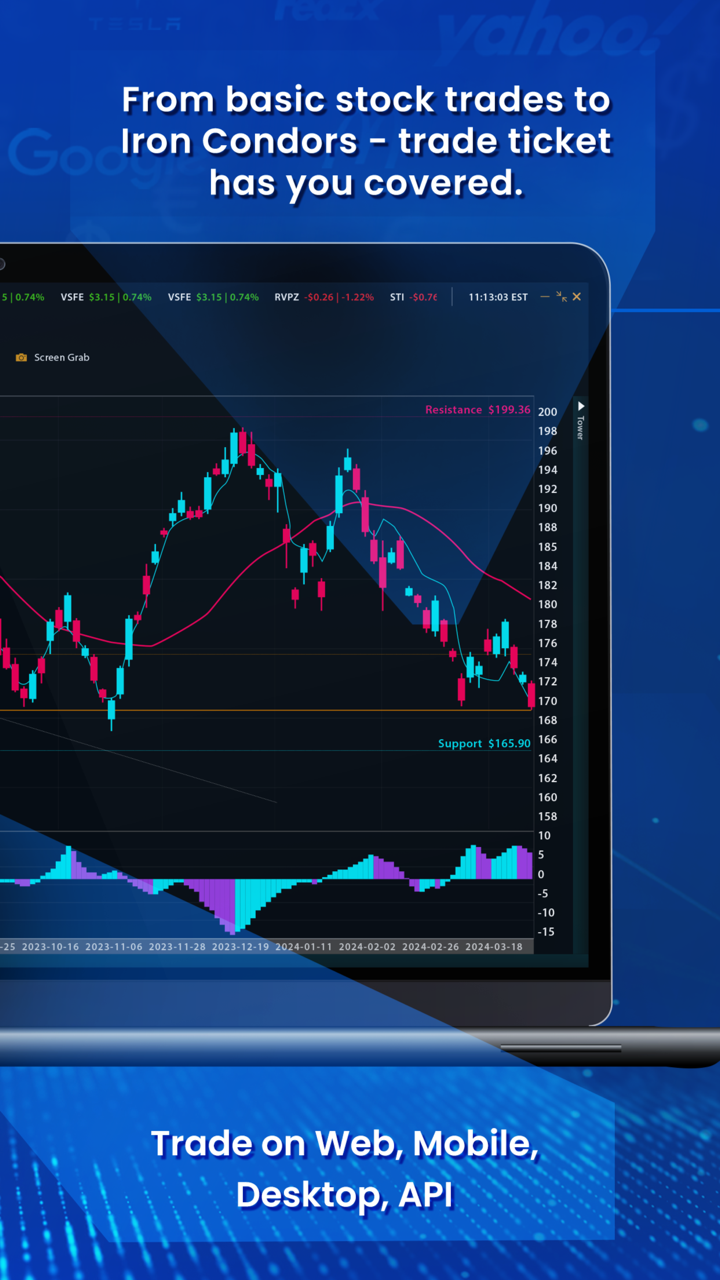The width and height of the screenshot is (720, 1280).
Task: Click the -15 mark on histogram axis
Action: pos(546,932)
